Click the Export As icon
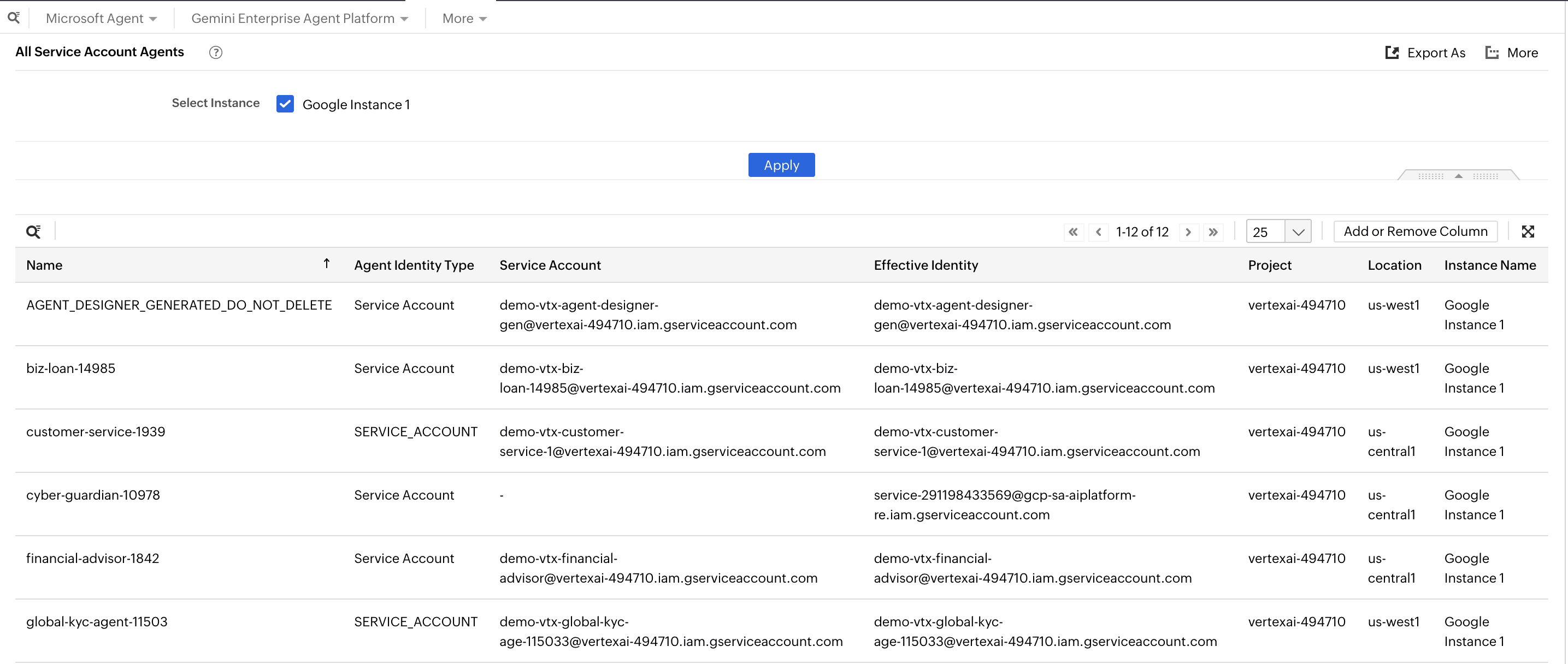The image size is (1568, 664). (x=1392, y=52)
